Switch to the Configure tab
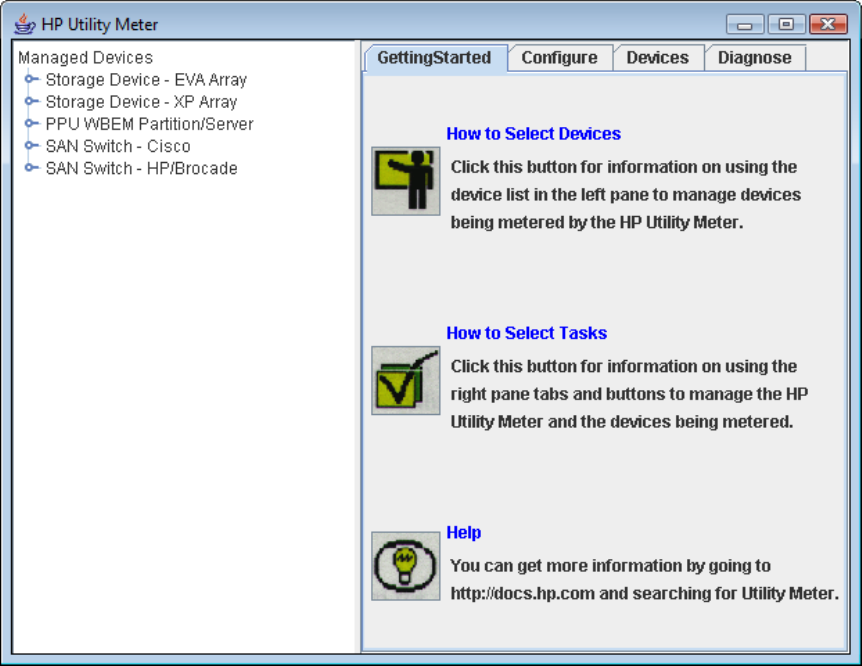862x666 pixels. click(x=560, y=58)
